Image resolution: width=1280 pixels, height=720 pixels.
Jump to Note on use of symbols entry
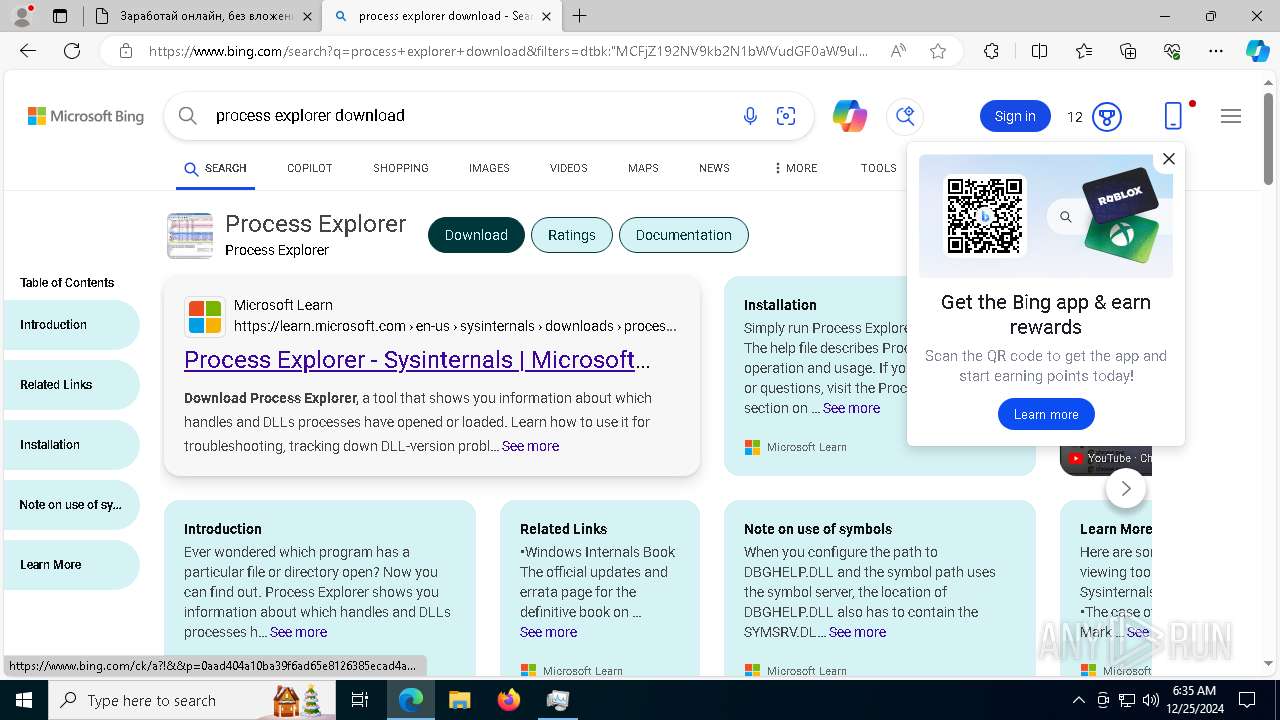pos(71,505)
